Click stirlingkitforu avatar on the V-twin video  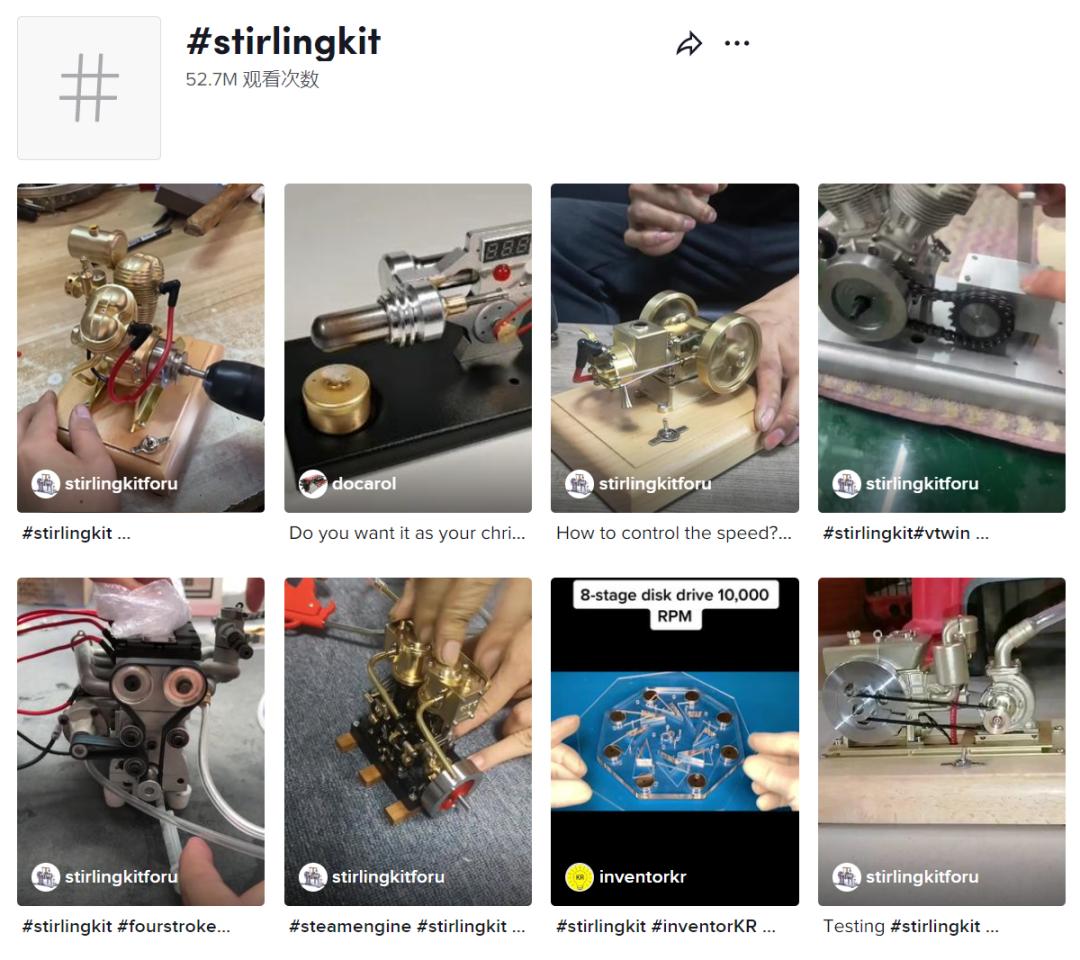847,483
